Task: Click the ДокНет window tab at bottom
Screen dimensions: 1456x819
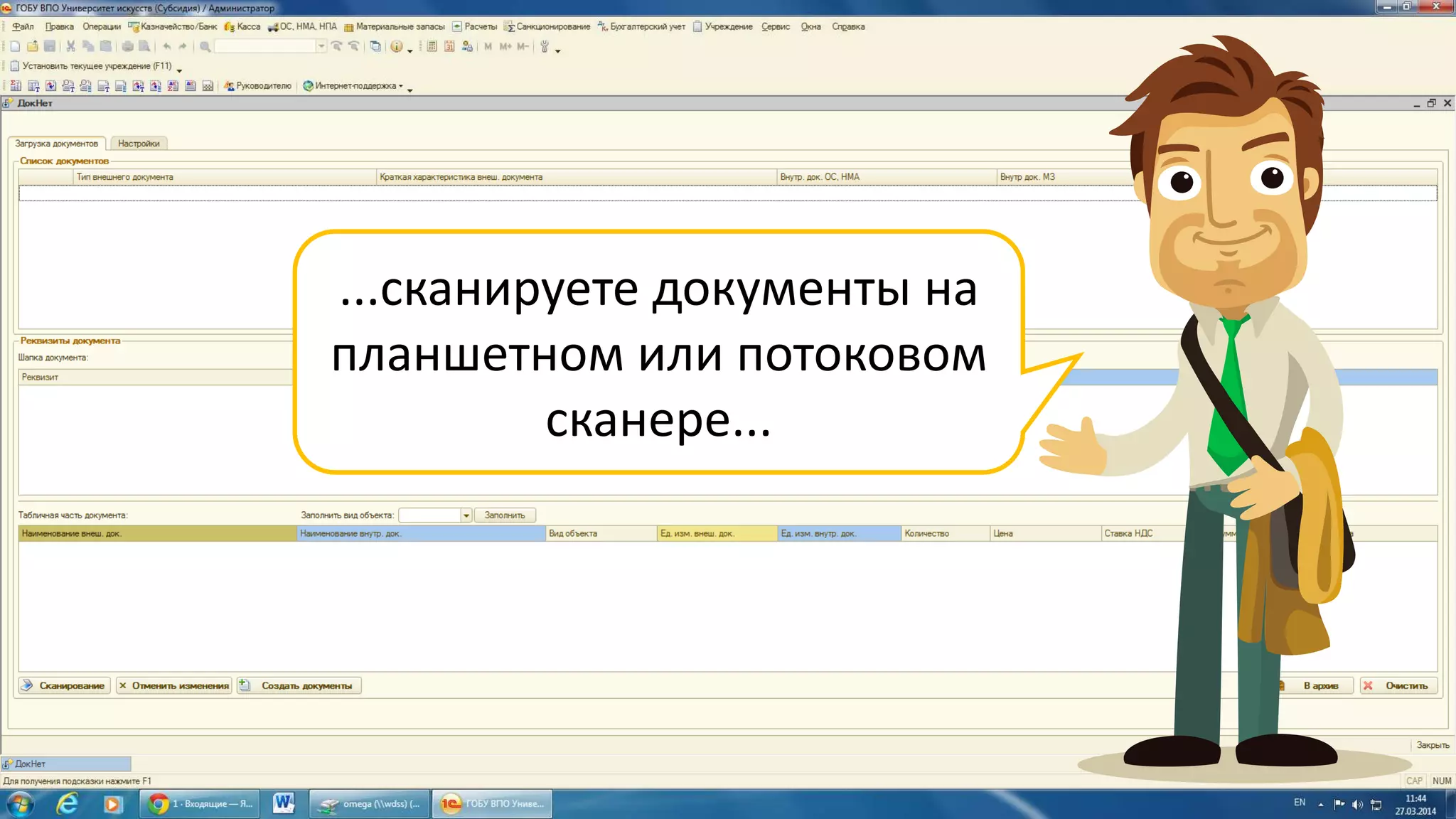Action: [x=66, y=764]
